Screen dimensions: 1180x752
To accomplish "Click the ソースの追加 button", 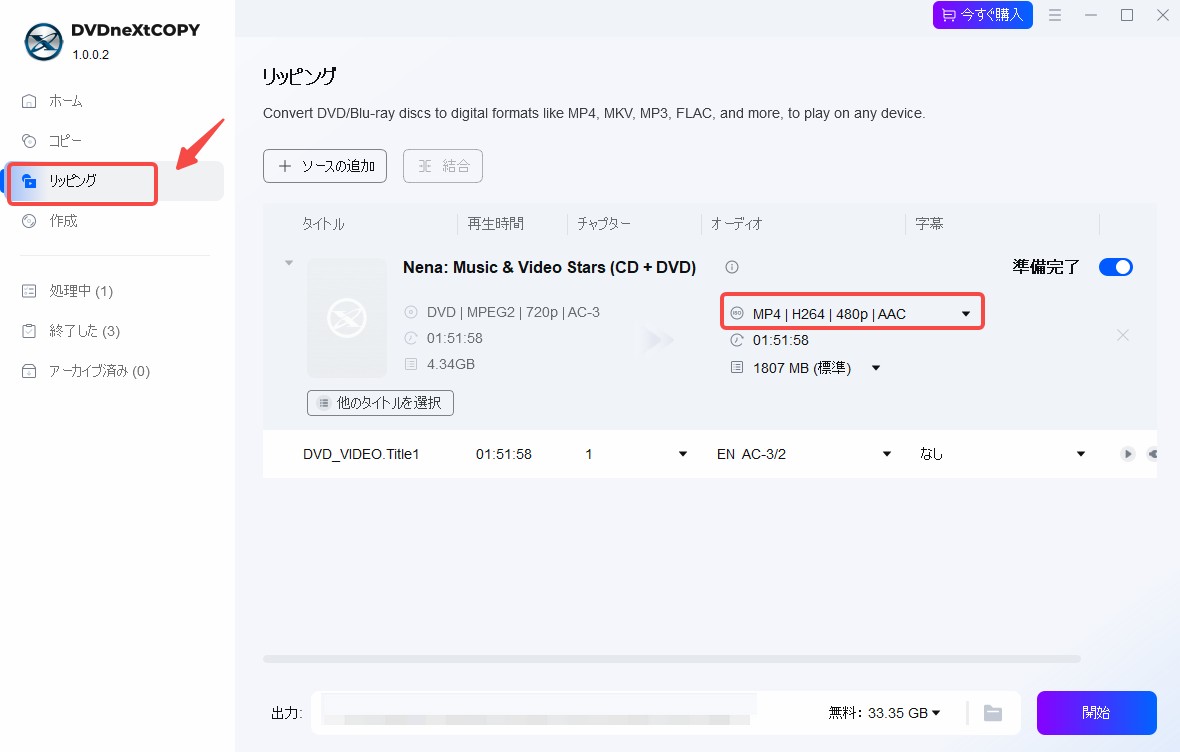I will coord(325,166).
